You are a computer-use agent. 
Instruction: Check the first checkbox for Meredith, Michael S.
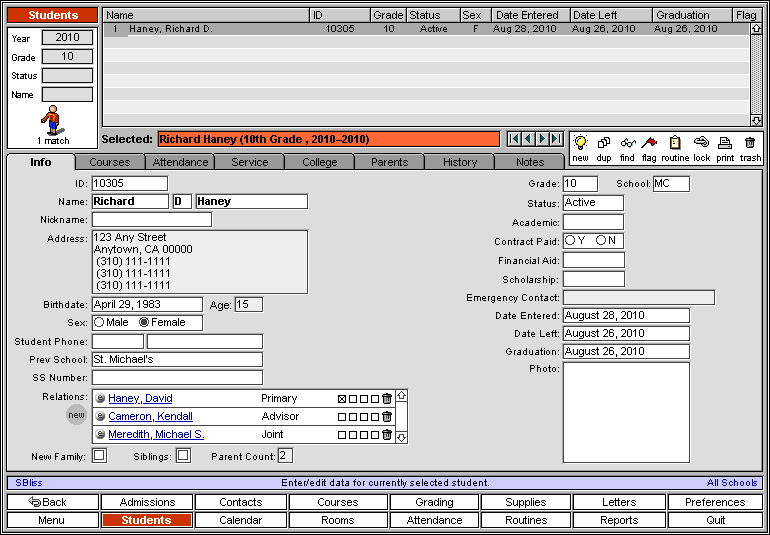[342, 435]
